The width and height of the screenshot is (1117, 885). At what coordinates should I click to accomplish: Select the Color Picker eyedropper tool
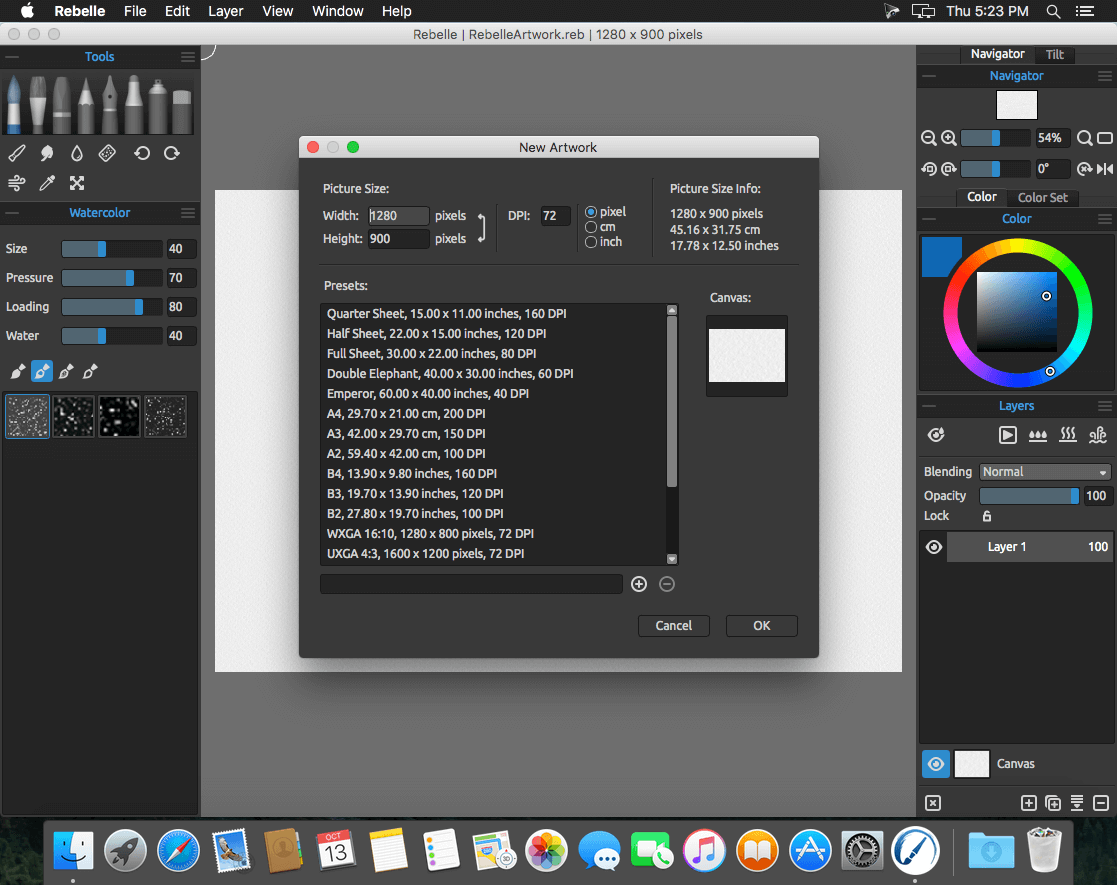pyautogui.click(x=47, y=183)
